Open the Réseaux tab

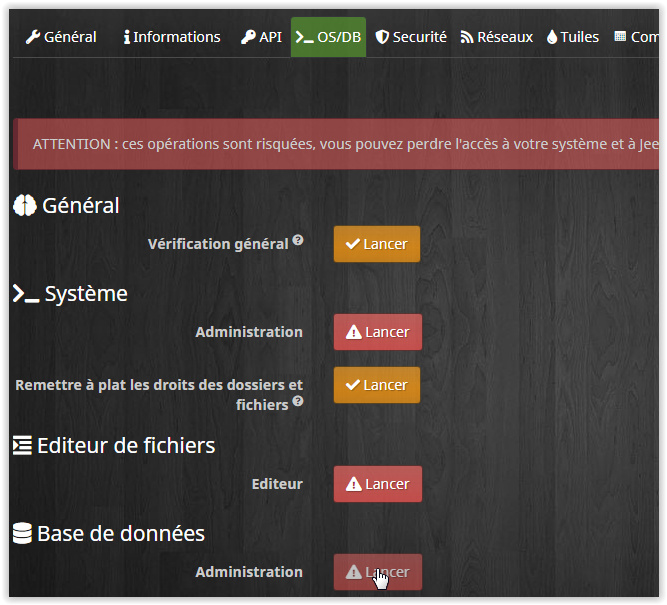click(496, 37)
